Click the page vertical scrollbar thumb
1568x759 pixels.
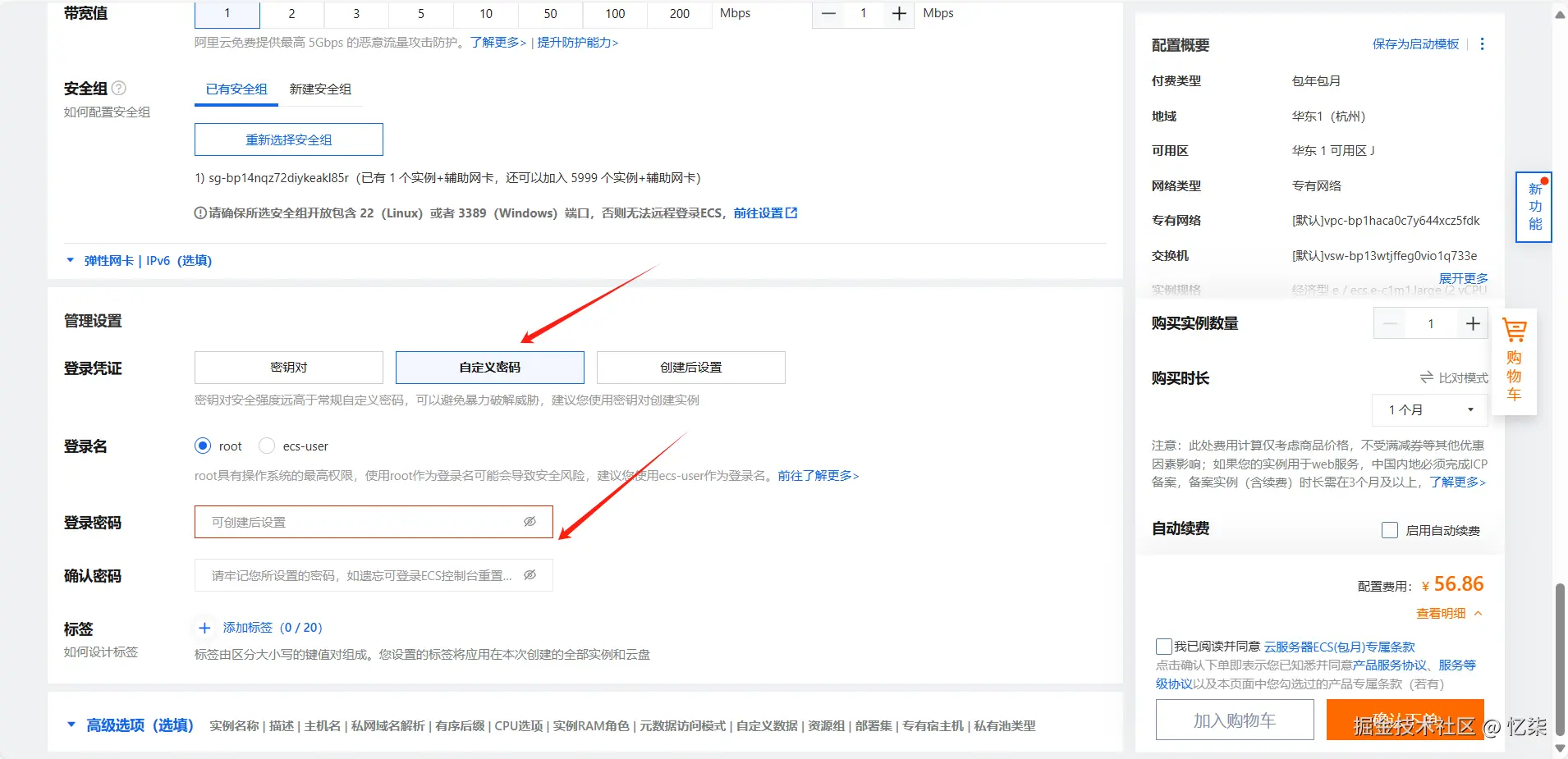[x=1560, y=661]
